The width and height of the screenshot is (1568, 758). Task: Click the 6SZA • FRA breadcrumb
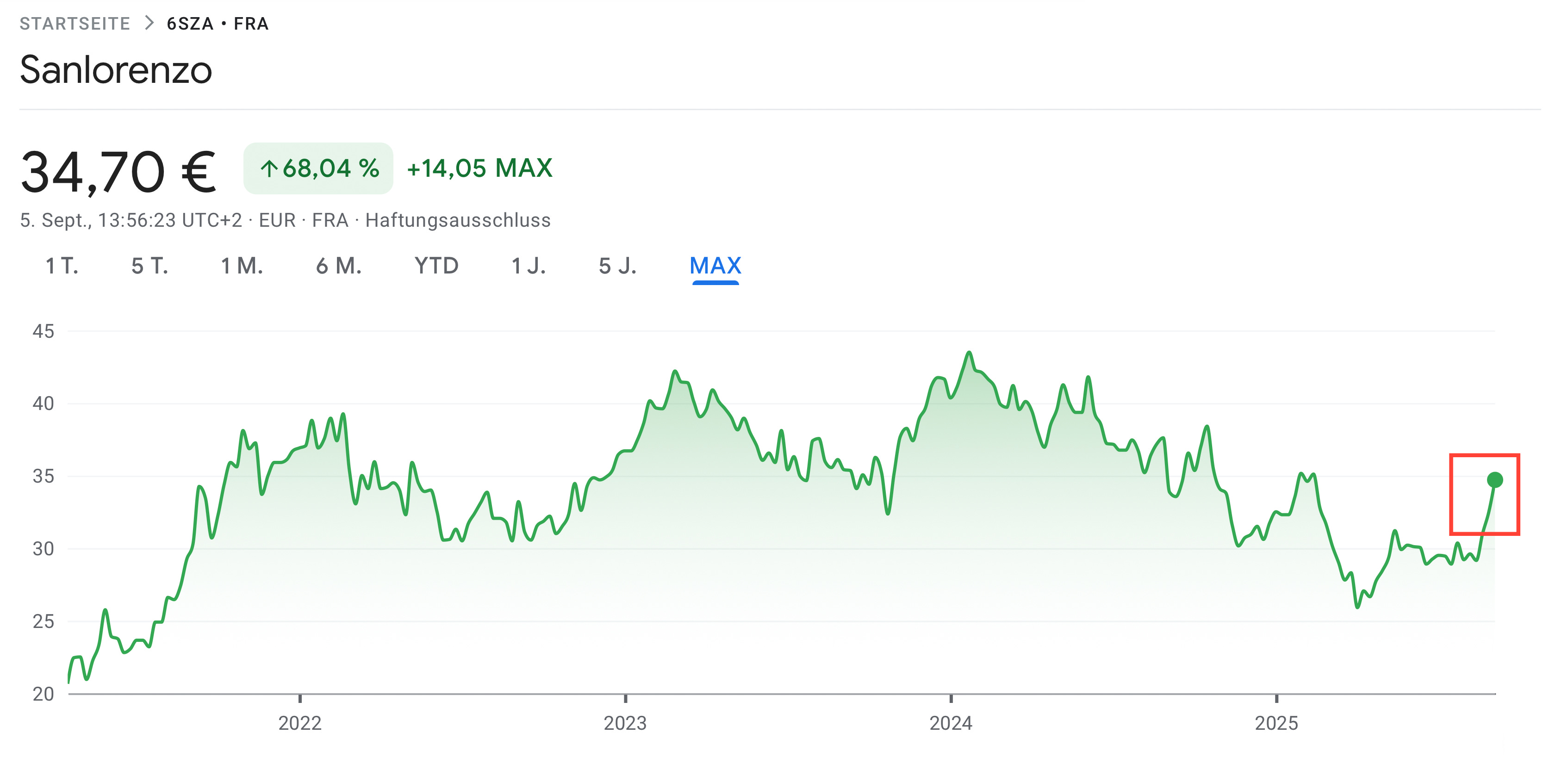coord(218,24)
